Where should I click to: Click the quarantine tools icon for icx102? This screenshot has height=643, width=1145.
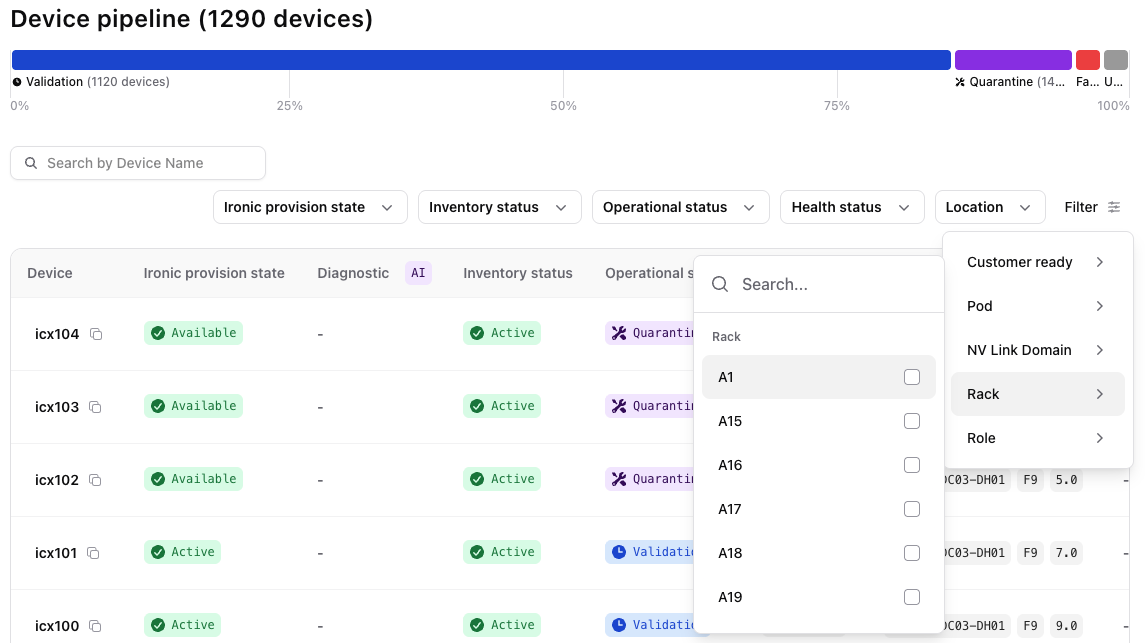[619, 480]
